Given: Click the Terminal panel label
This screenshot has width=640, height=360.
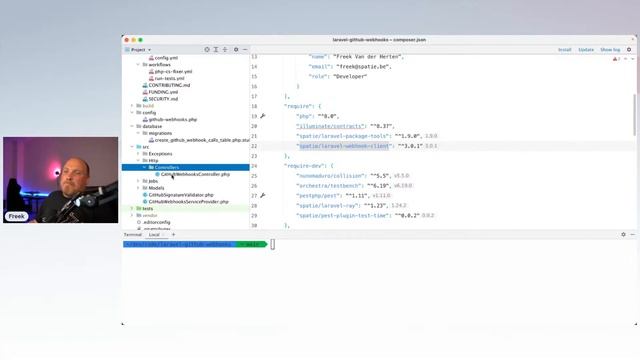Looking at the screenshot, I should pos(133,235).
